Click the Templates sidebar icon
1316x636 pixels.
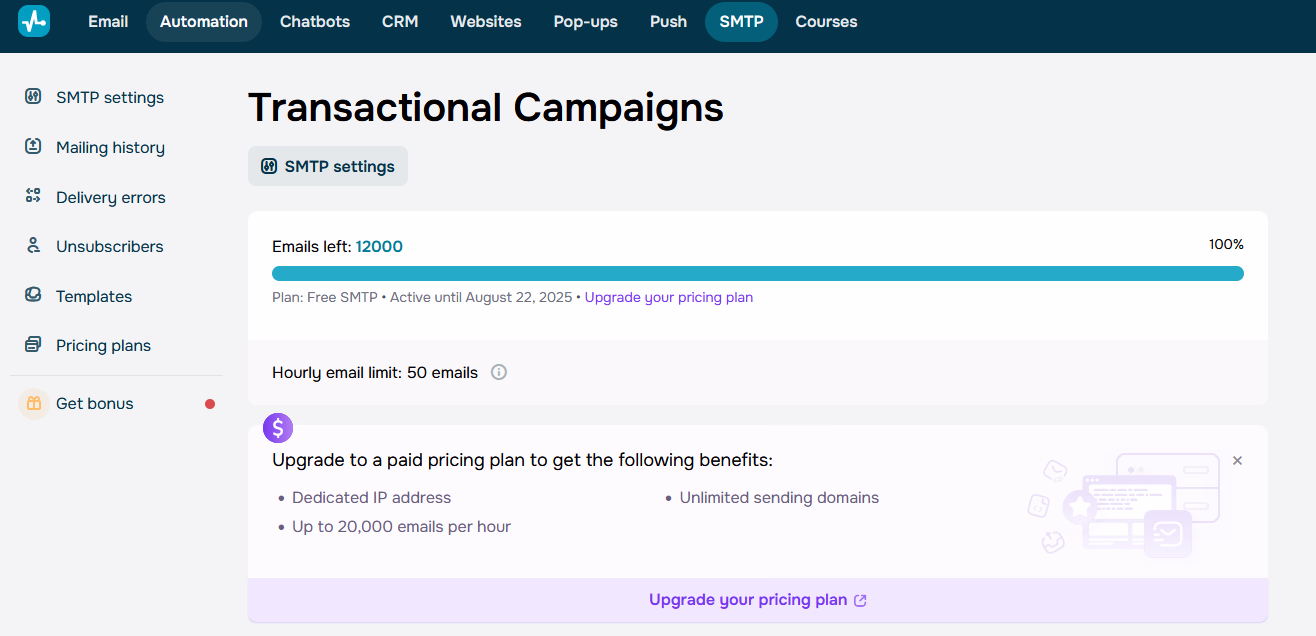(x=33, y=296)
